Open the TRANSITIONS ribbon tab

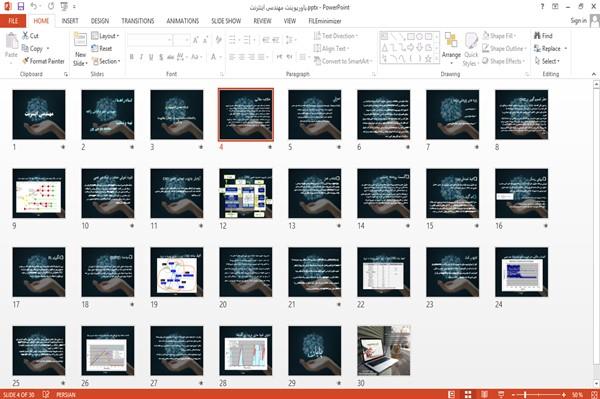pos(138,21)
